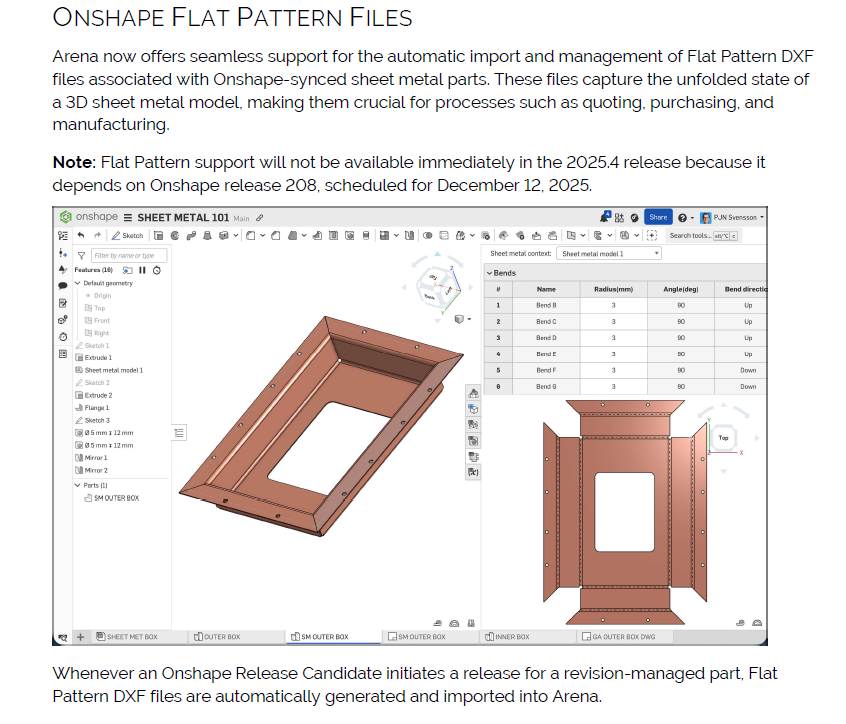This screenshot has width=846, height=724.
Task: Click the Top view cube in flat pattern
Action: coord(724,438)
